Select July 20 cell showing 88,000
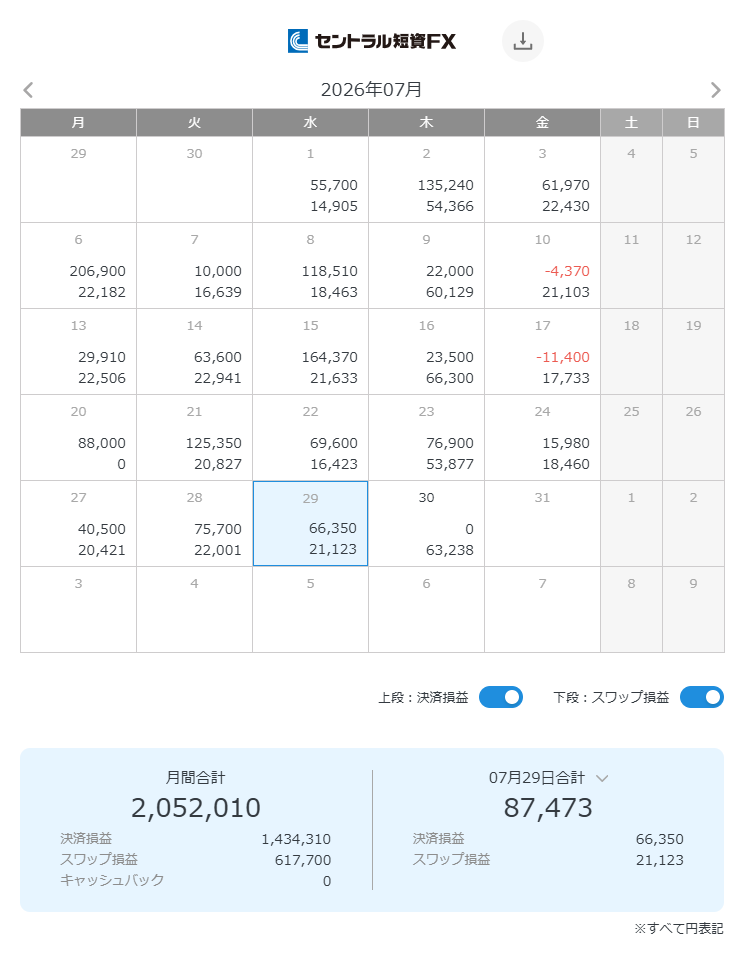The width and height of the screenshot is (744, 957). coord(79,438)
